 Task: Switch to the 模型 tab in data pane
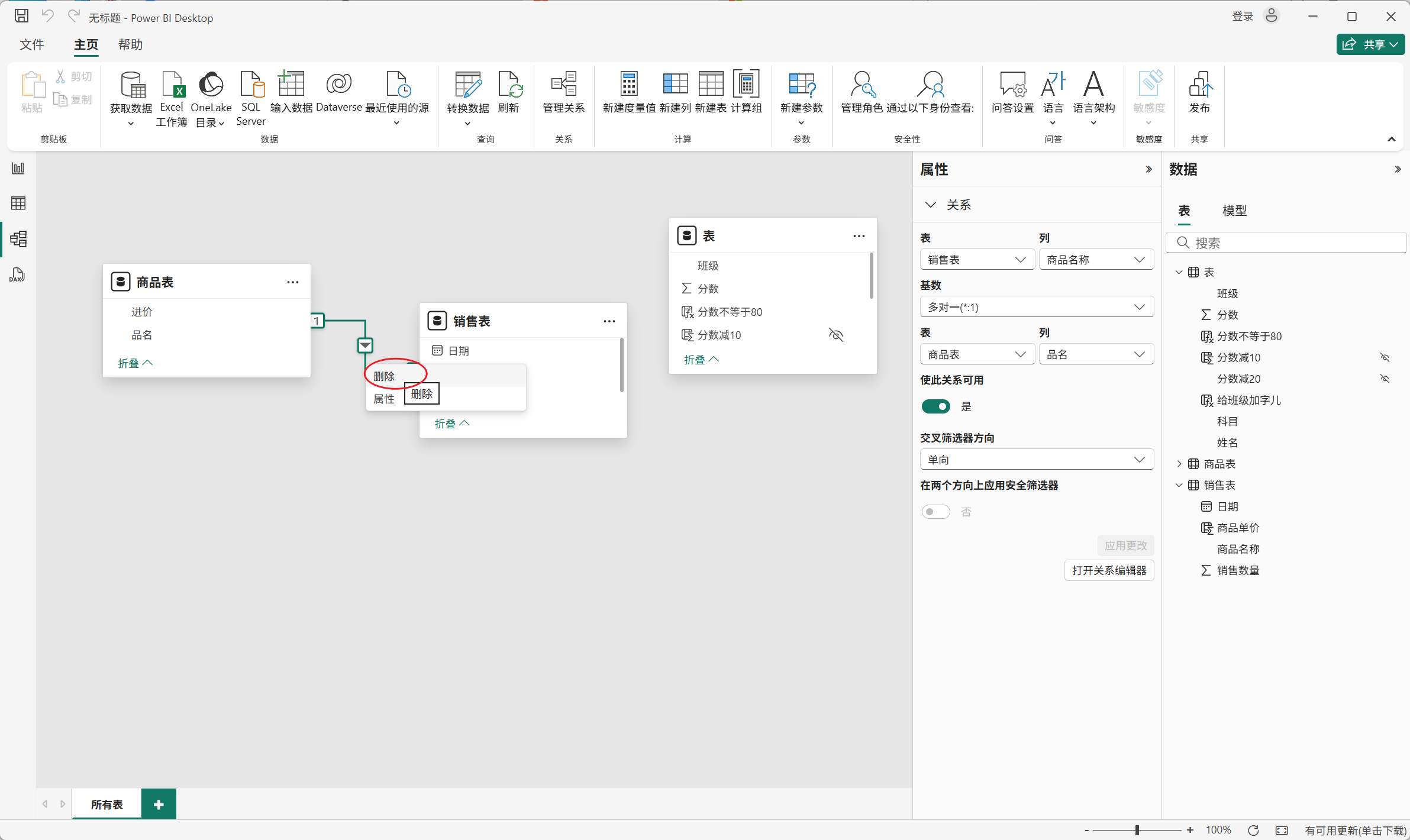[x=1234, y=211]
